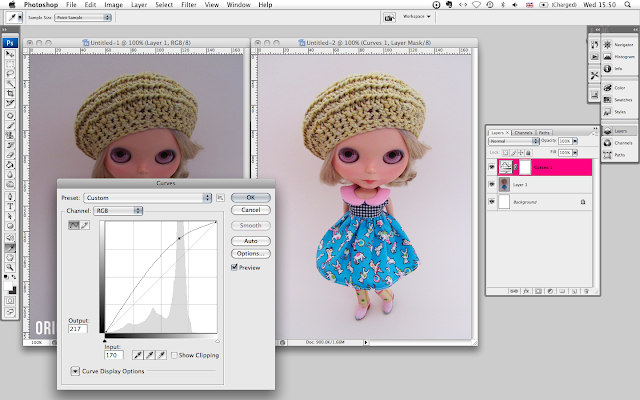The height and width of the screenshot is (400, 640).
Task: Select the white point eyedropper in Curves
Action: [159, 355]
